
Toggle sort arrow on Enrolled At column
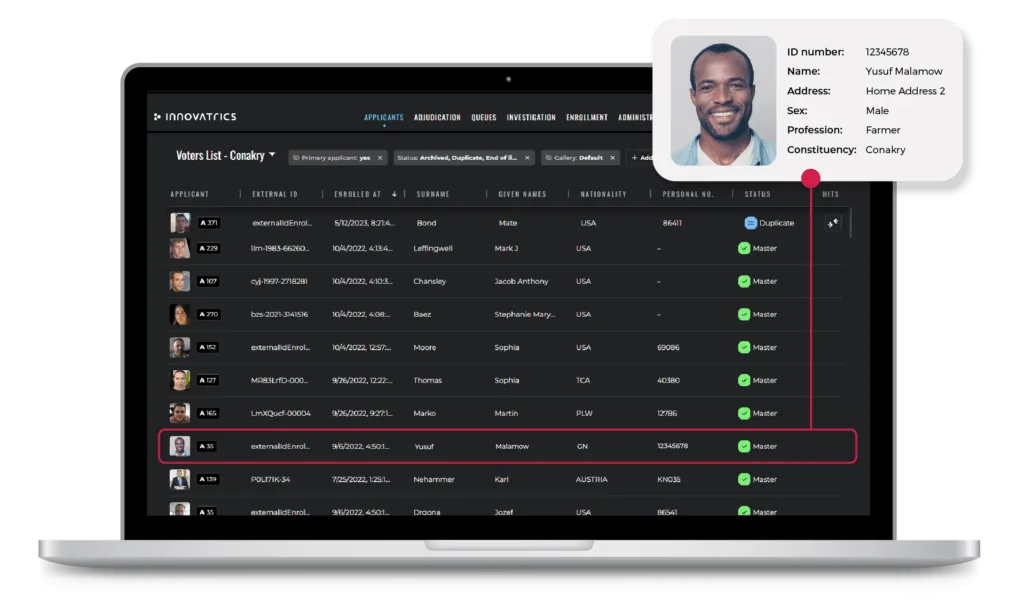394,194
